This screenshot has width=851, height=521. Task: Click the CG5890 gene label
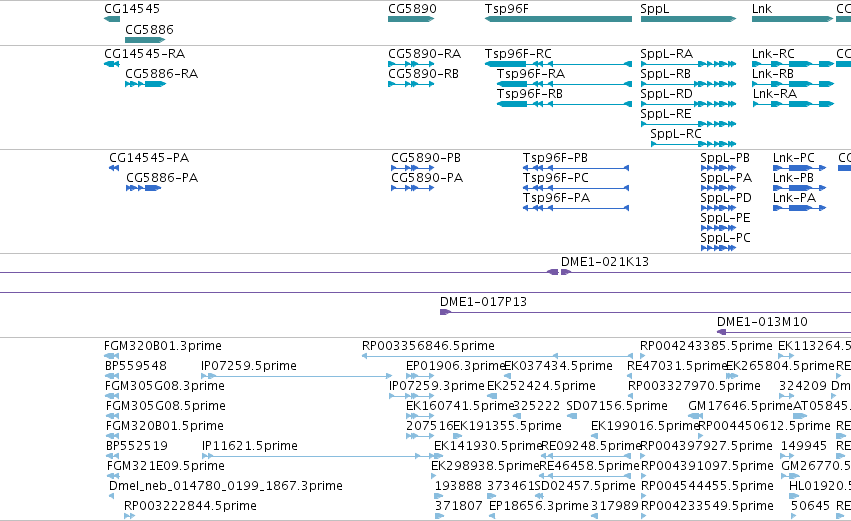(x=412, y=9)
